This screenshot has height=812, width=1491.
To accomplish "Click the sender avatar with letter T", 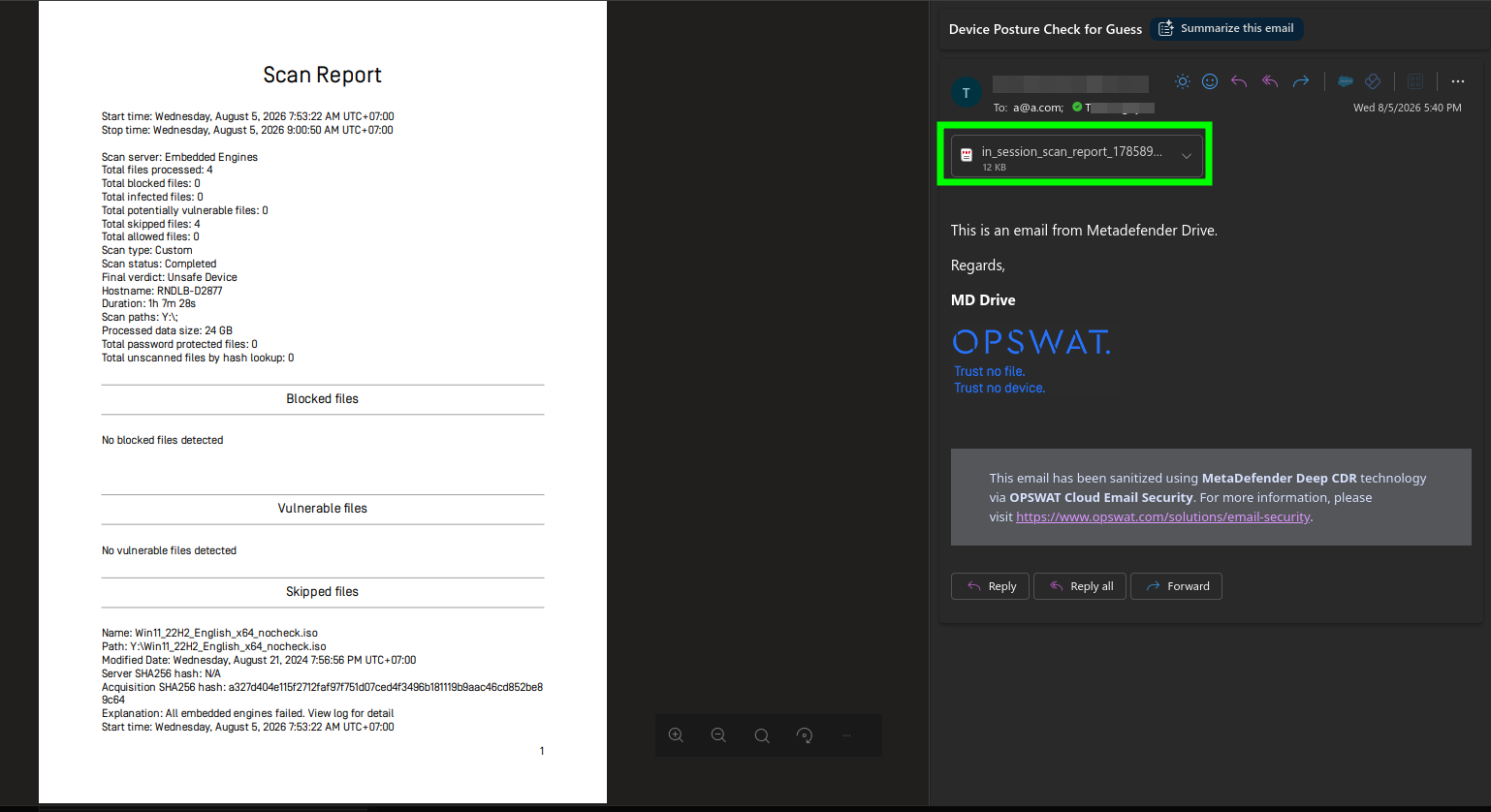I will (966, 93).
